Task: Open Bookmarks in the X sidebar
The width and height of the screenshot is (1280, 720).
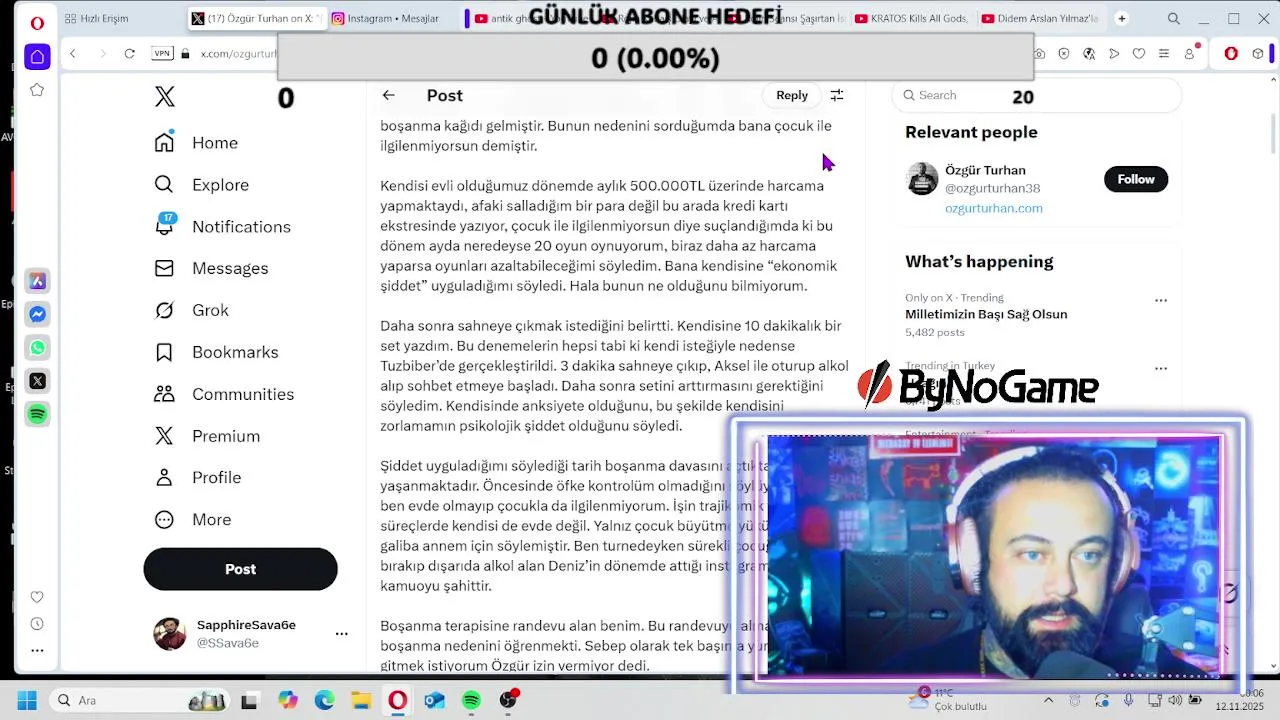Action: pos(217,352)
